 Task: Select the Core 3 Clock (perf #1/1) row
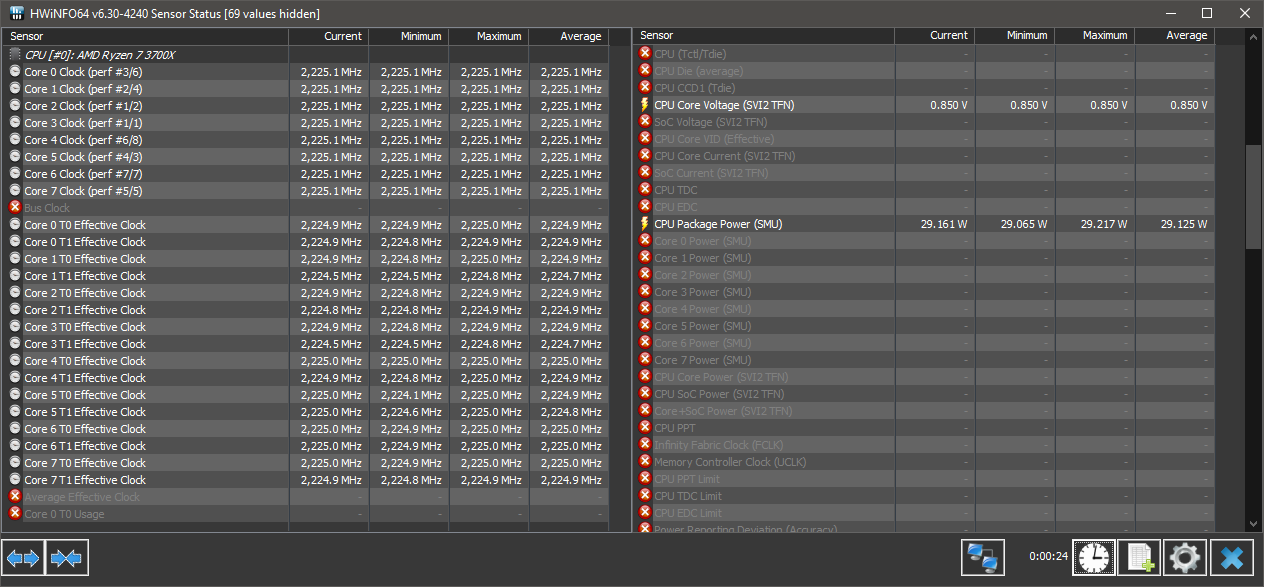pyautogui.click(x=305, y=123)
